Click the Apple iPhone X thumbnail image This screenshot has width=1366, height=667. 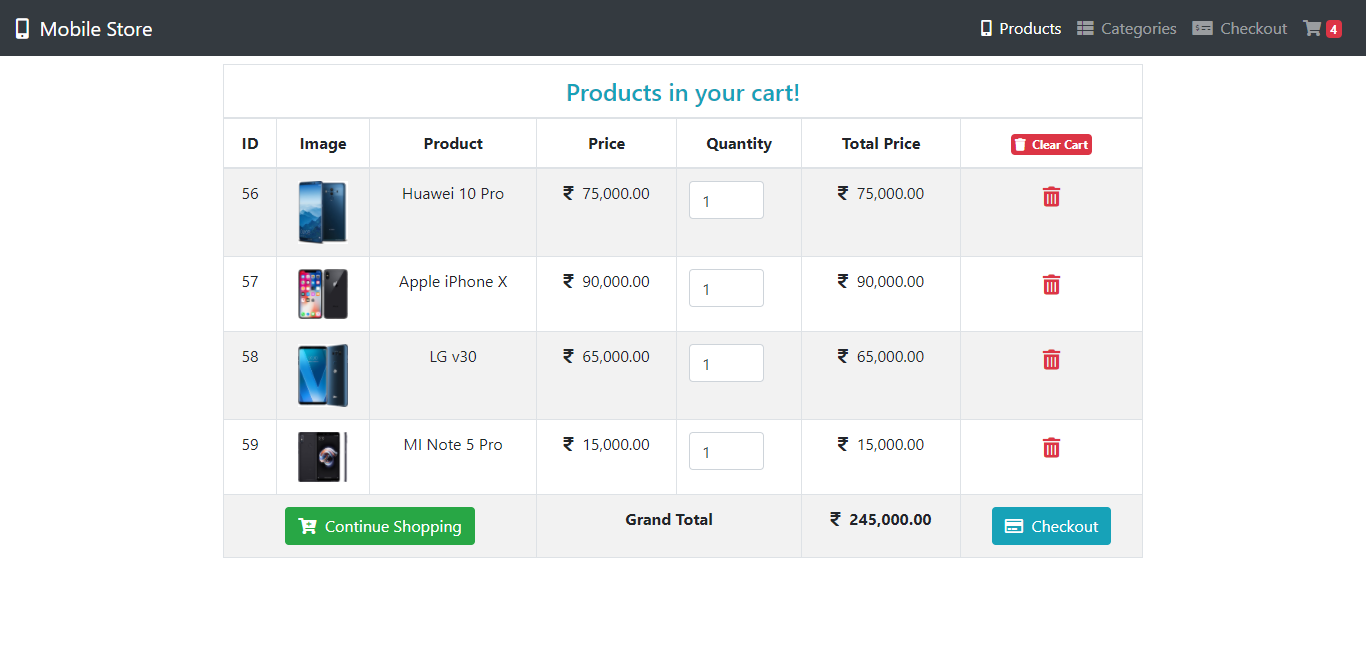[x=322, y=293]
